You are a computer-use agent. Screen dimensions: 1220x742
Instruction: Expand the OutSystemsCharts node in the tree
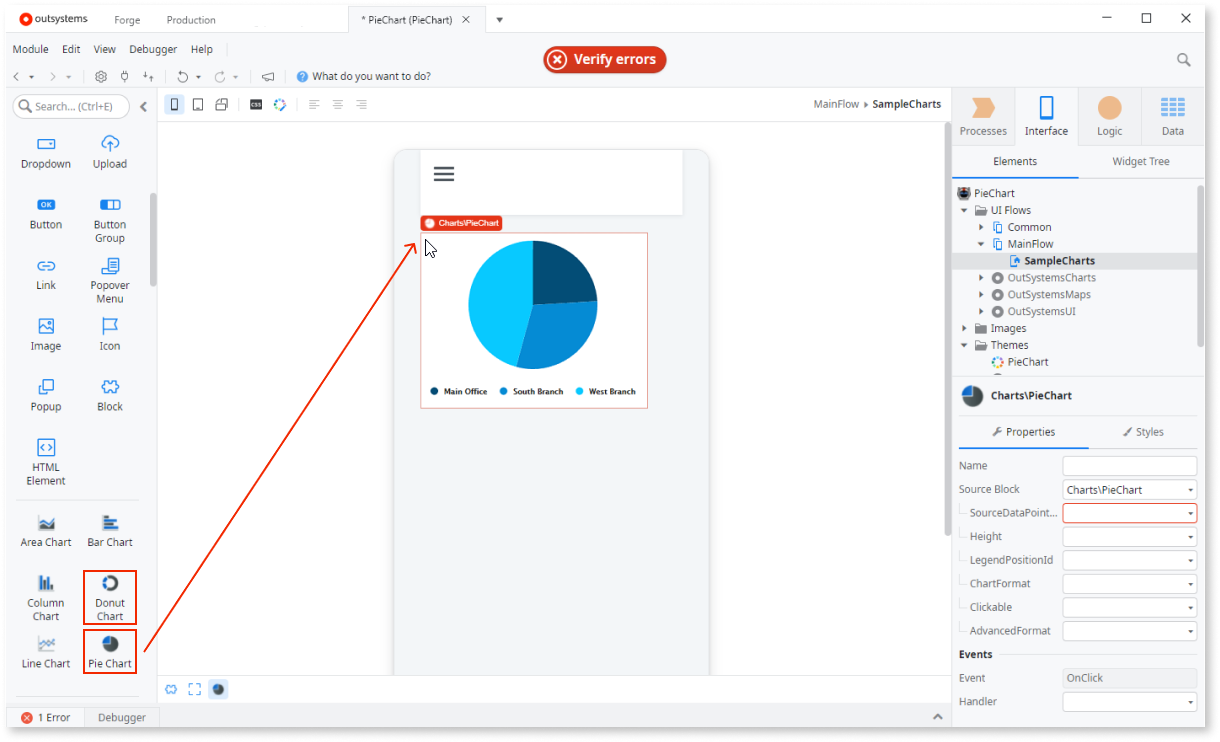pyautogui.click(x=981, y=277)
